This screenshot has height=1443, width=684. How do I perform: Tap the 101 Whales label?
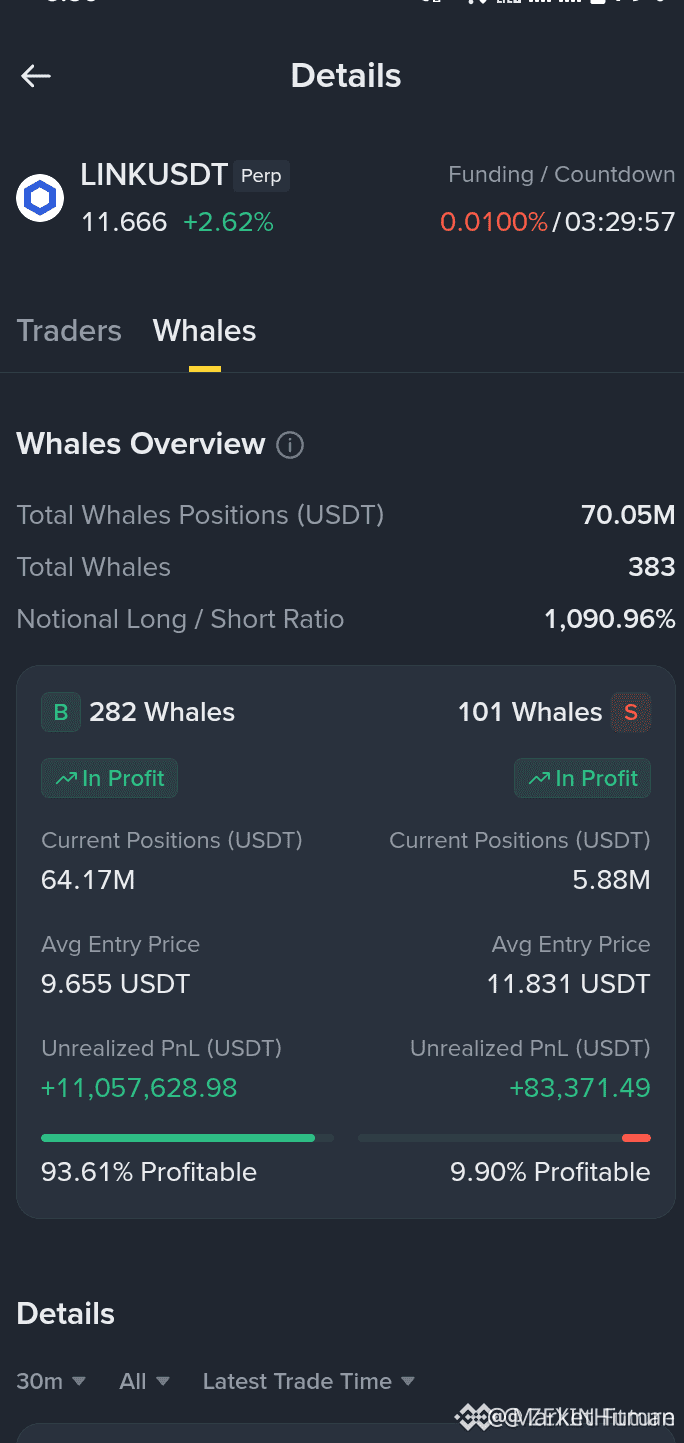point(530,712)
